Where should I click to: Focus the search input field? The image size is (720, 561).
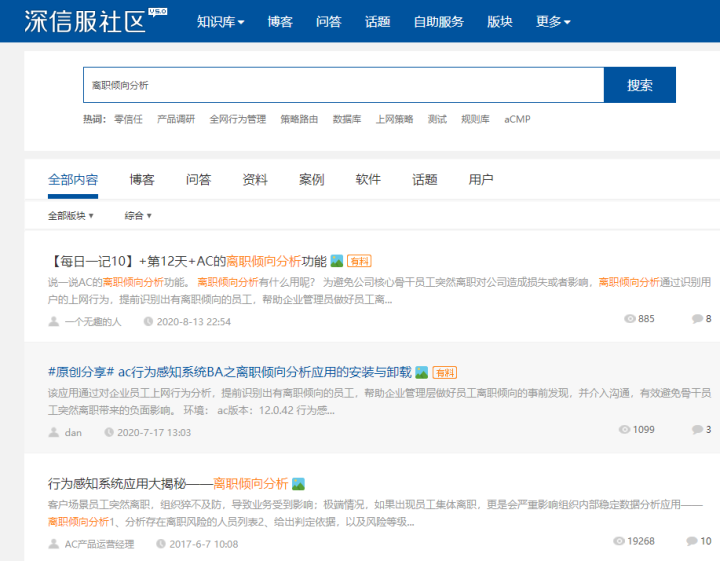pyautogui.click(x=343, y=85)
